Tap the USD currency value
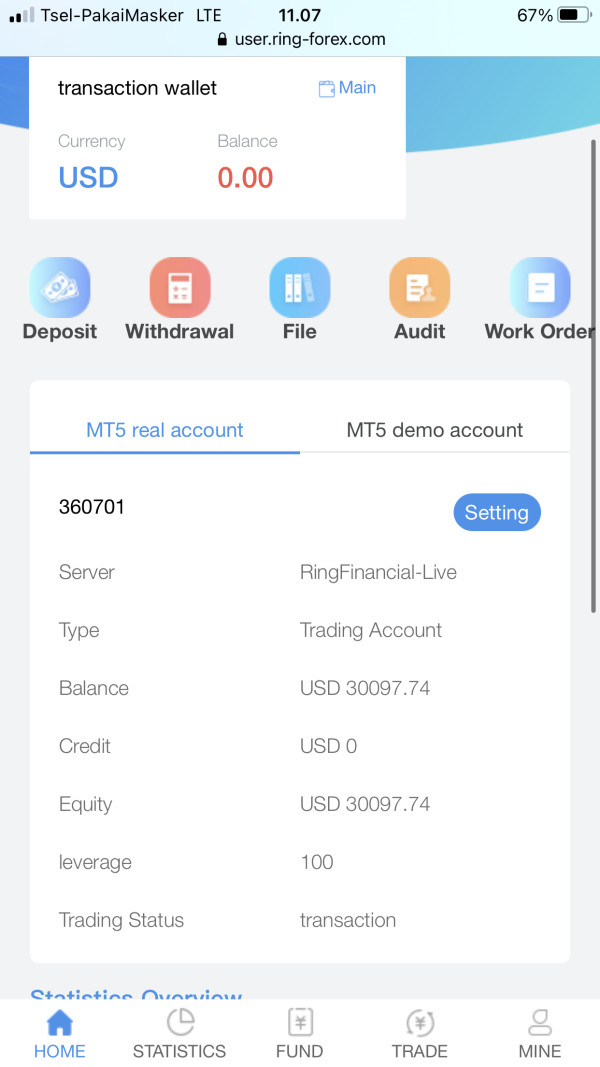 [88, 178]
